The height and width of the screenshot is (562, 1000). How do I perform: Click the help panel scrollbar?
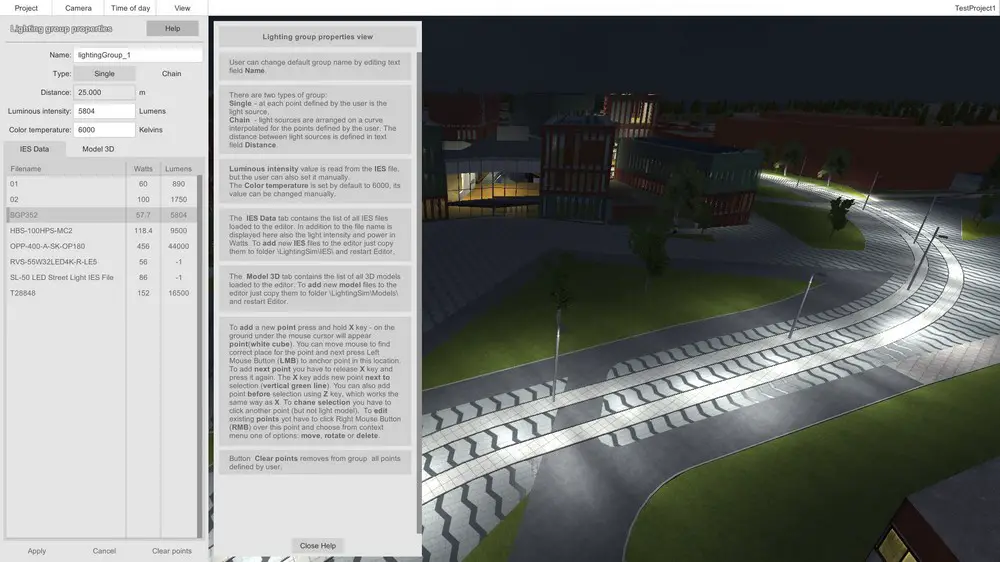tap(418, 292)
